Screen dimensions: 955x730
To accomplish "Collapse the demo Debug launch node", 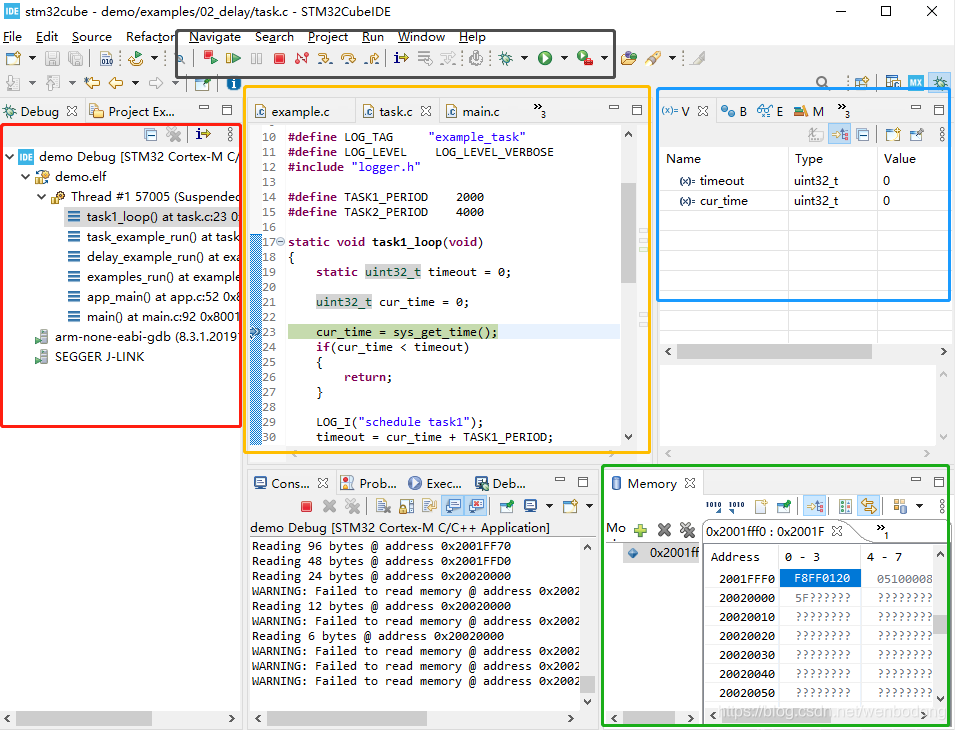I will pyautogui.click(x=9, y=157).
